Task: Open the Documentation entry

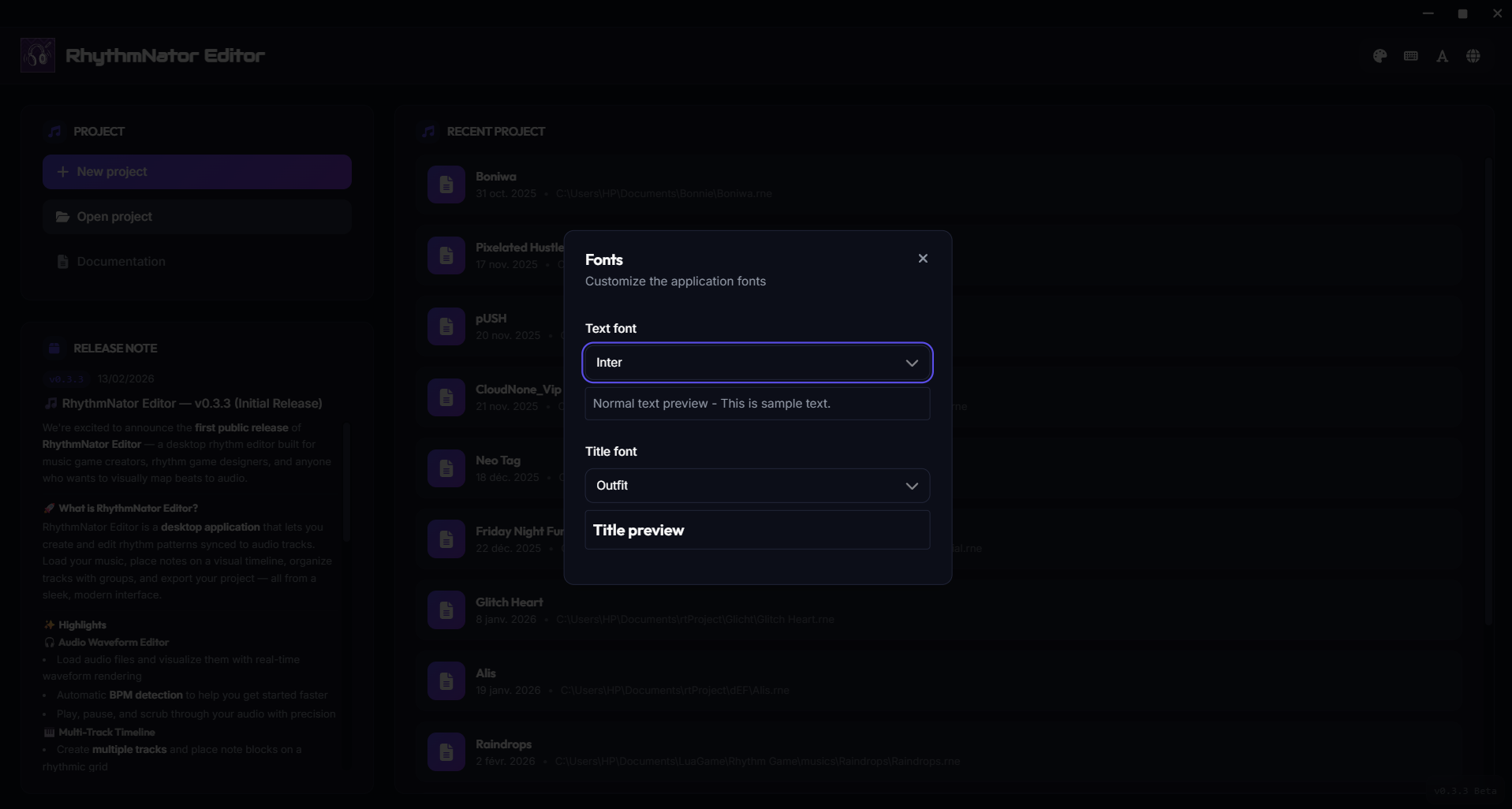Action: (x=196, y=261)
